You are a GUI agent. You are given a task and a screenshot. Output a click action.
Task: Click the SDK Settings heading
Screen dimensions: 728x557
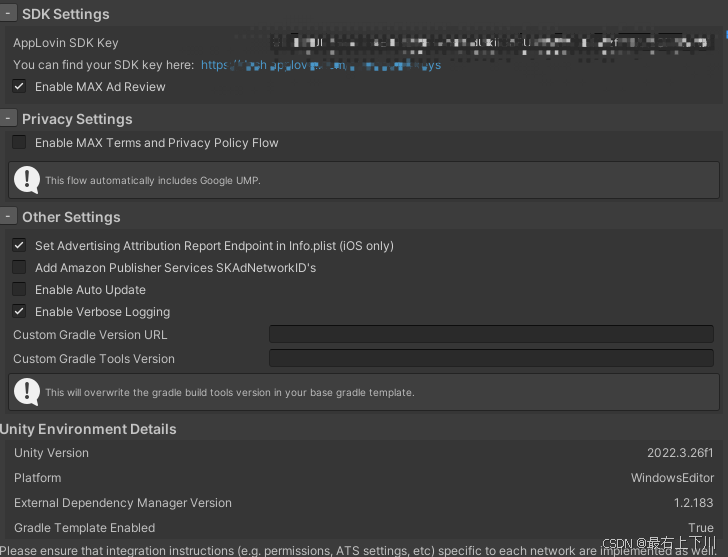pos(66,14)
